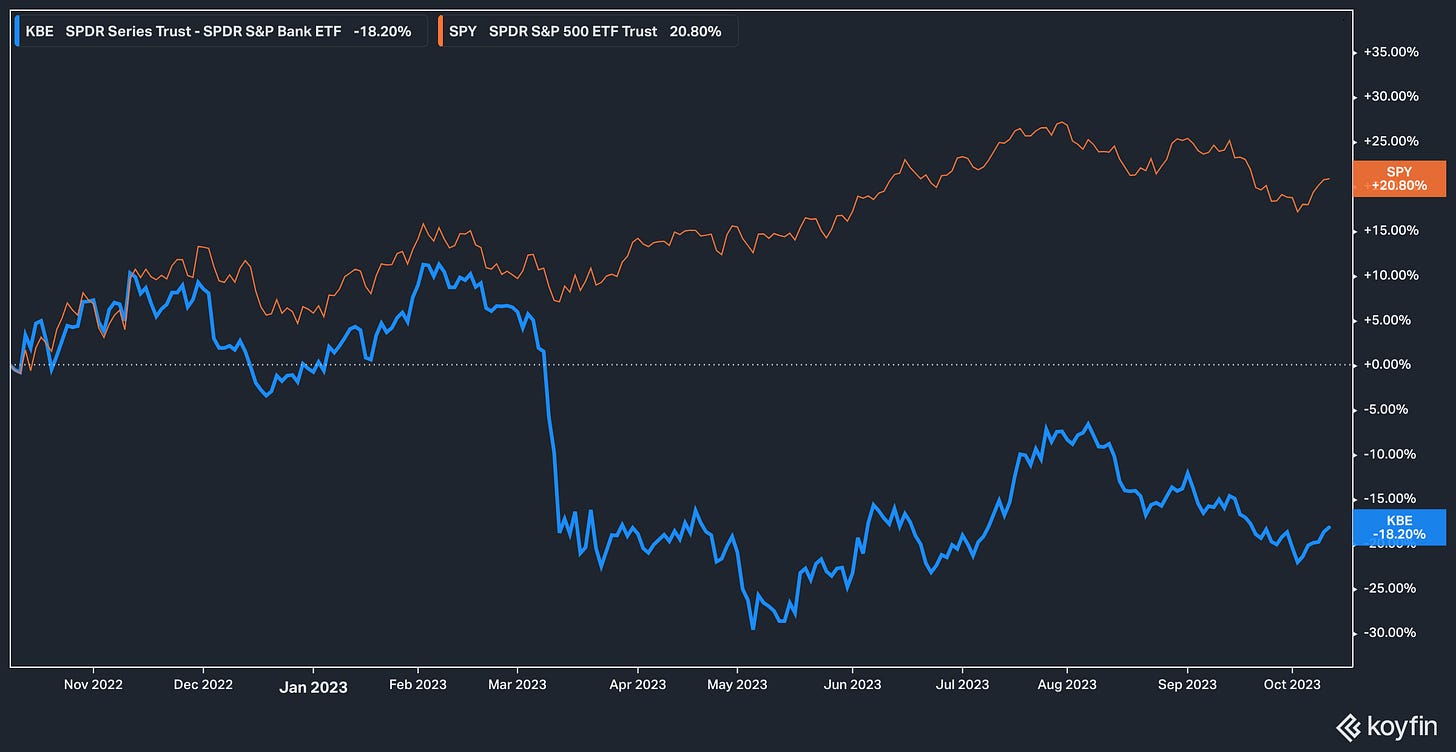Select the SPY legend entry
The width and height of the screenshot is (1456, 752).
click(x=586, y=31)
